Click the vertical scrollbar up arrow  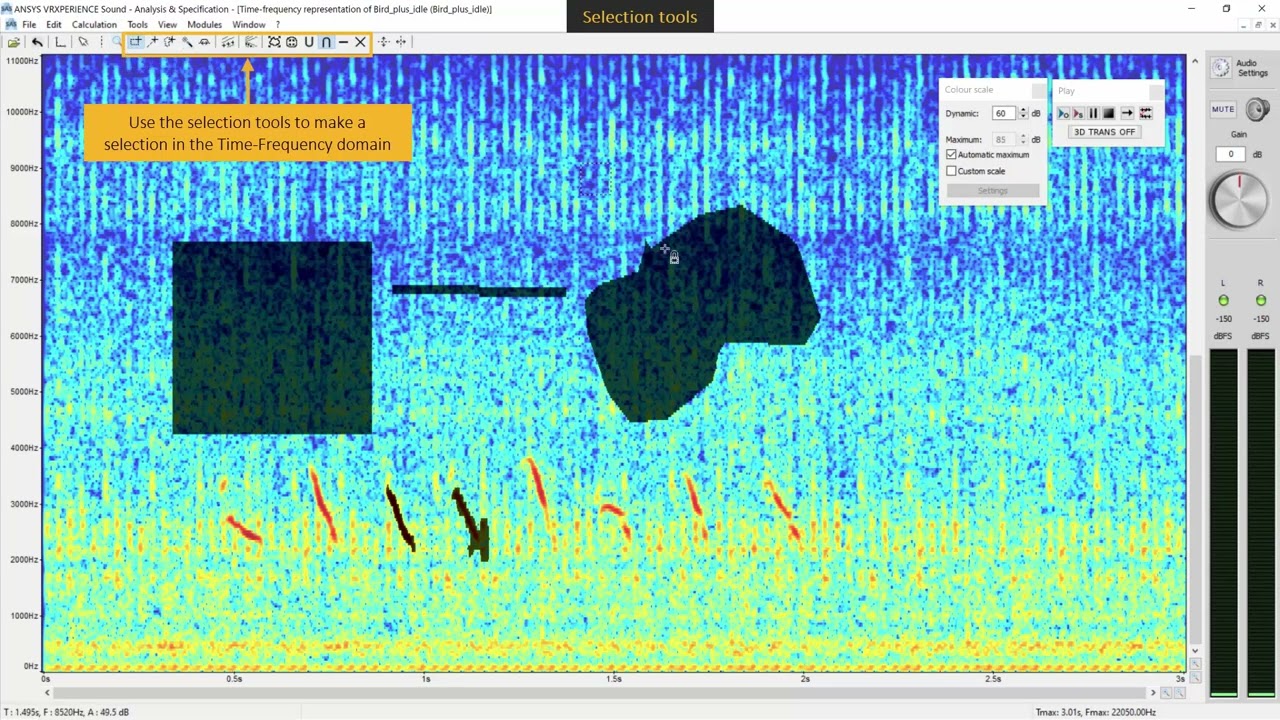click(x=1194, y=62)
